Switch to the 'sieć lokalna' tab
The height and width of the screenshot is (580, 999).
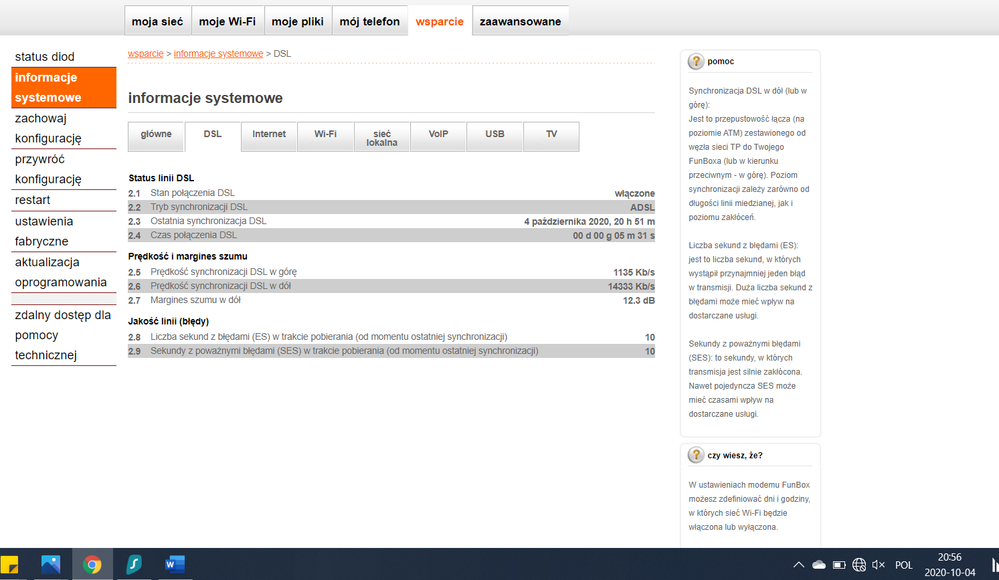click(x=382, y=136)
